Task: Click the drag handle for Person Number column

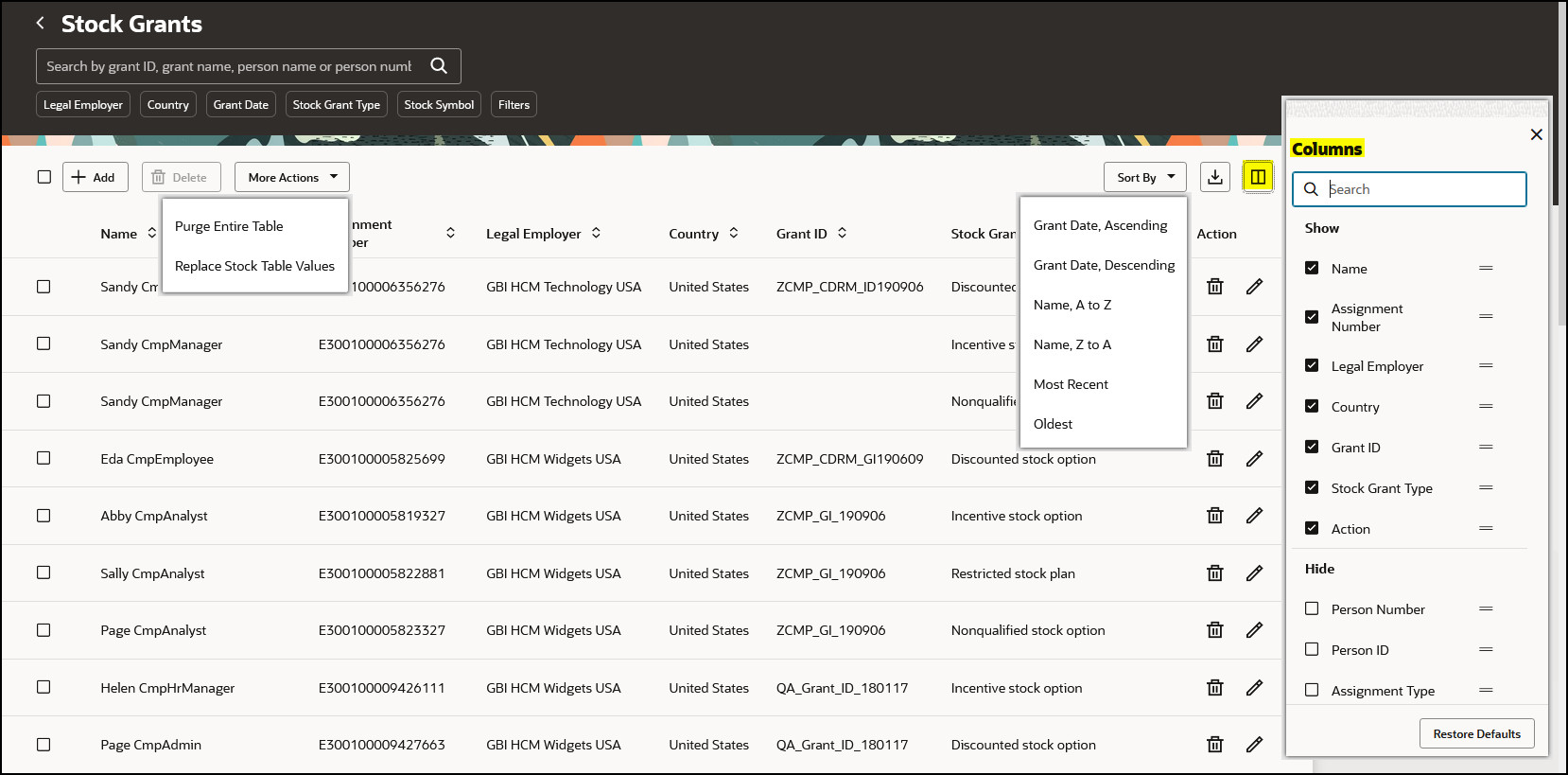Action: (x=1486, y=609)
